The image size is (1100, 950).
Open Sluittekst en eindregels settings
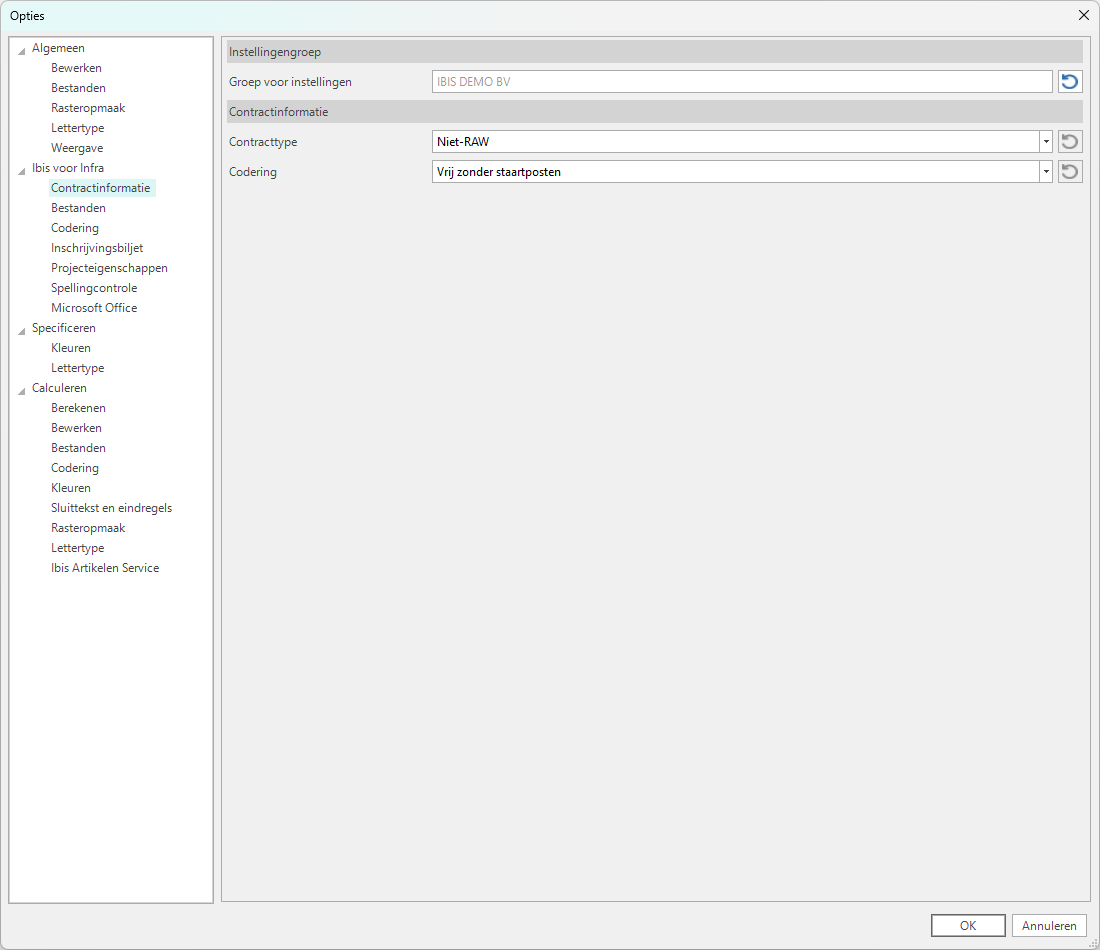[111, 508]
